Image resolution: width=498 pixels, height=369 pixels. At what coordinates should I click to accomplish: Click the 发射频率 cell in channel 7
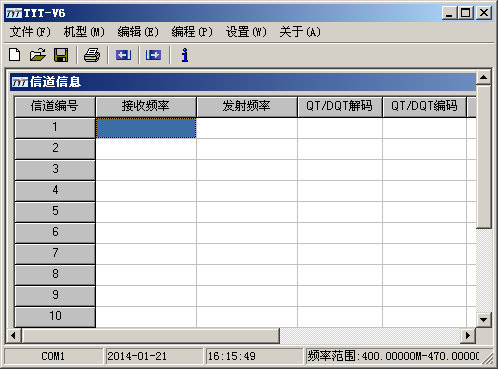coord(247,254)
